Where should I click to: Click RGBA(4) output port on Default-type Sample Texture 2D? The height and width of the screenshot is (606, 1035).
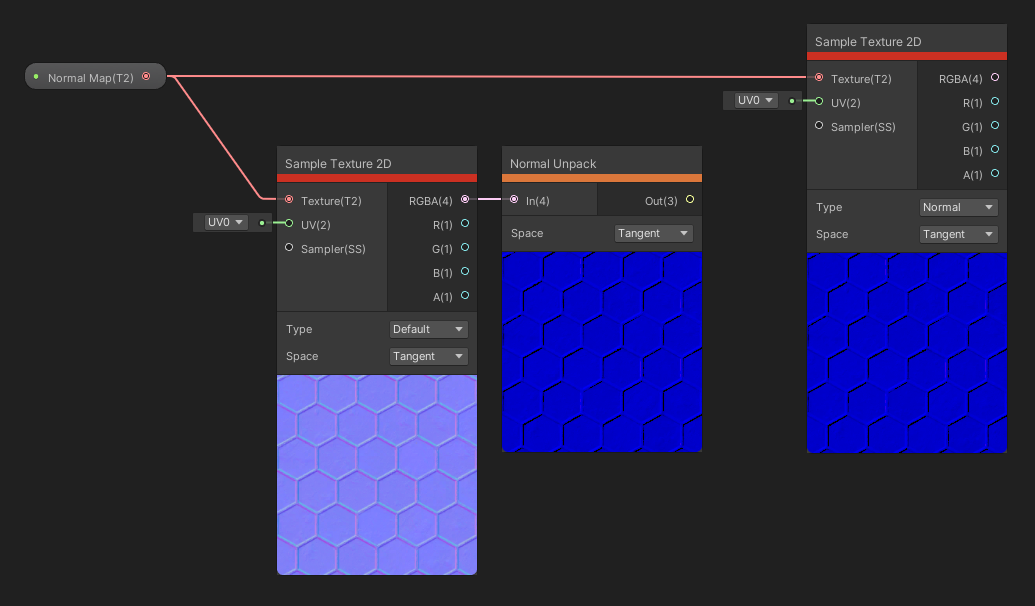point(464,200)
